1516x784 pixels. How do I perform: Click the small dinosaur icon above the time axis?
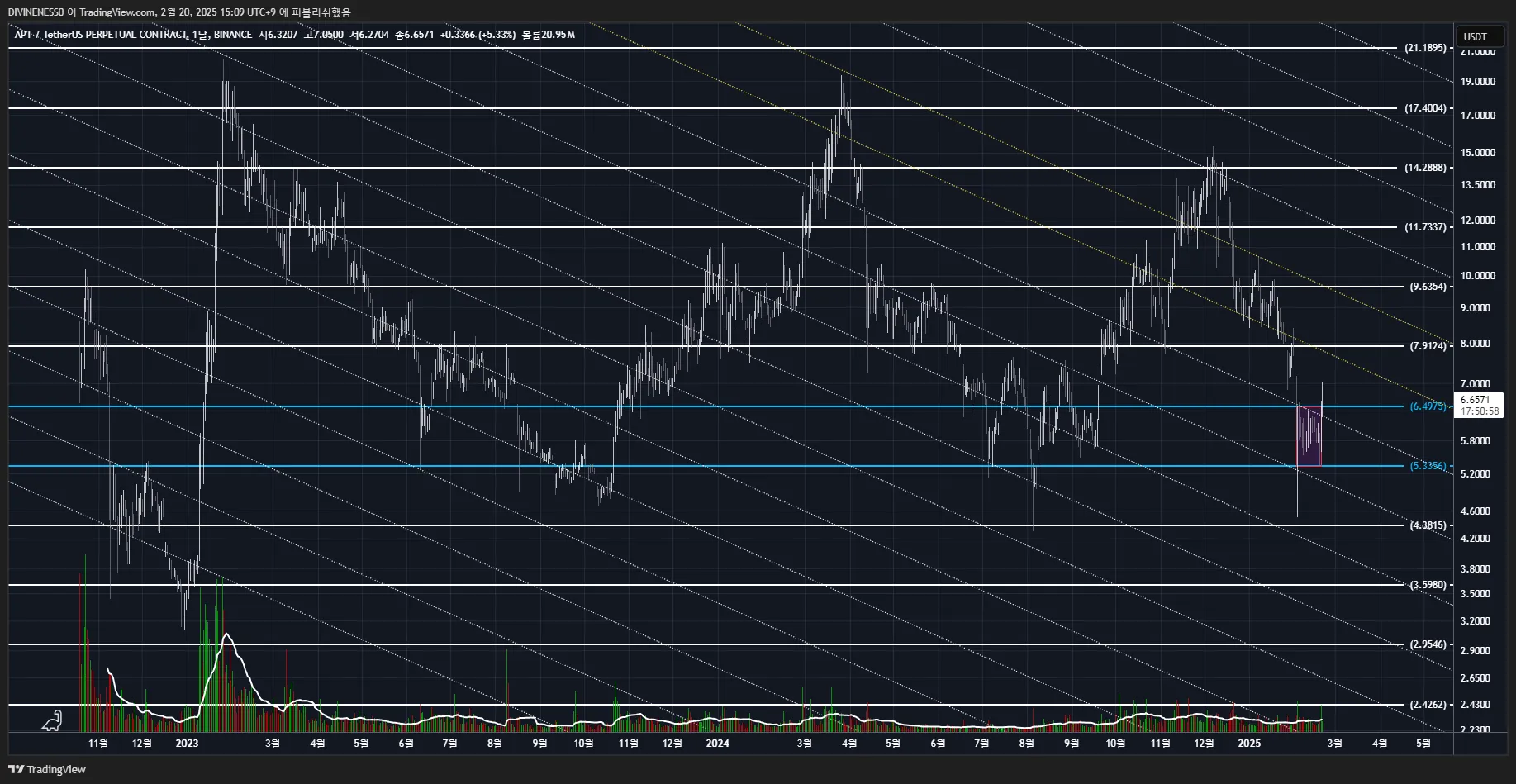pos(52,720)
